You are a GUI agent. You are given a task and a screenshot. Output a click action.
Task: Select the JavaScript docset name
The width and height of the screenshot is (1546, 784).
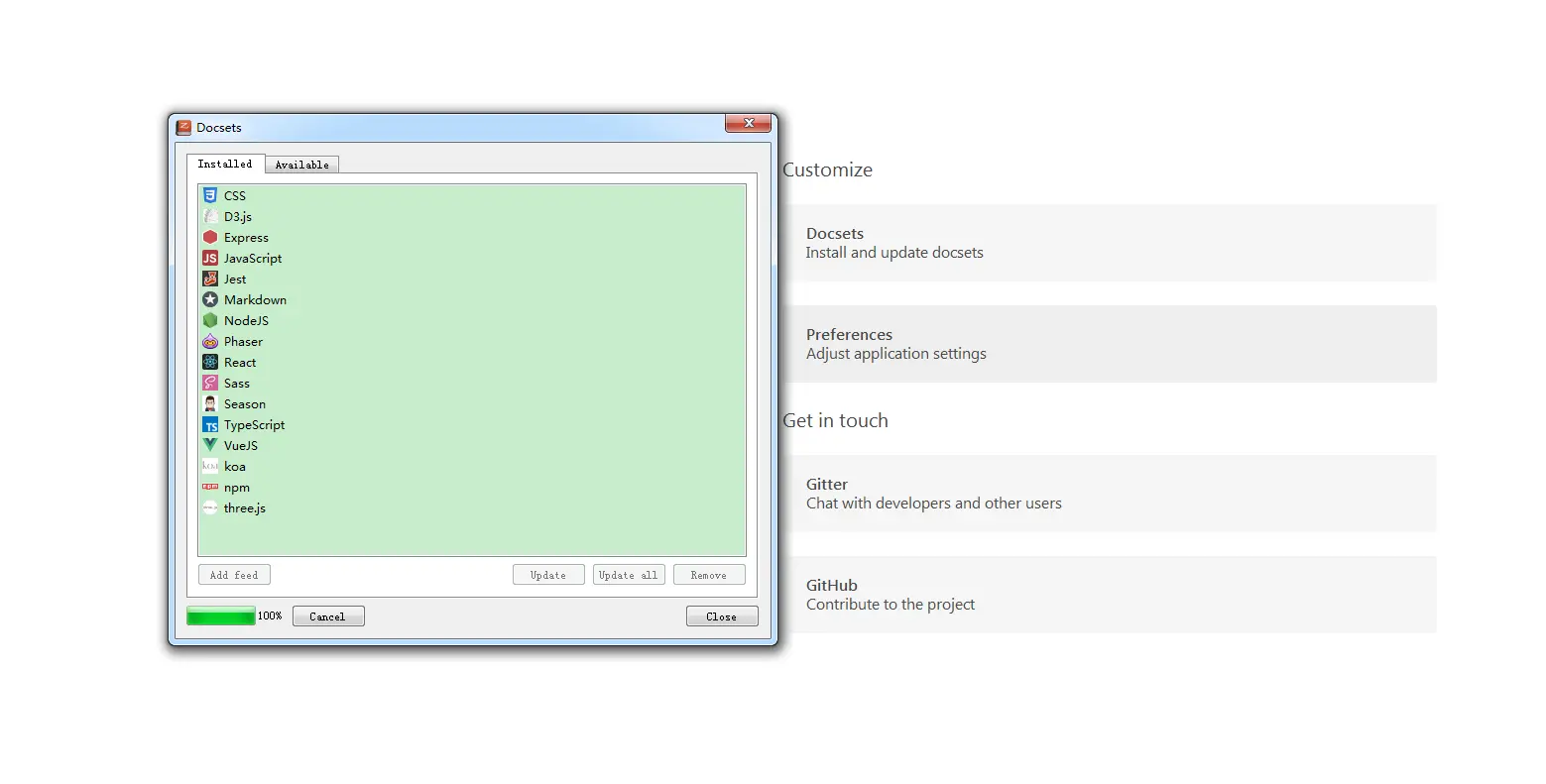(x=253, y=258)
